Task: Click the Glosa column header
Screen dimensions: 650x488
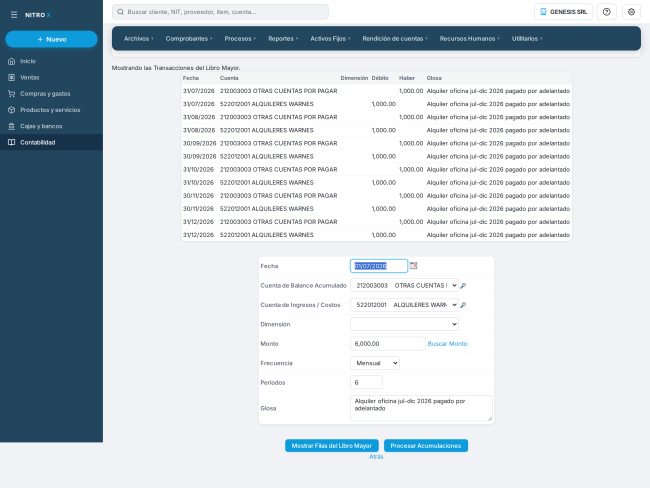Action: [434, 78]
